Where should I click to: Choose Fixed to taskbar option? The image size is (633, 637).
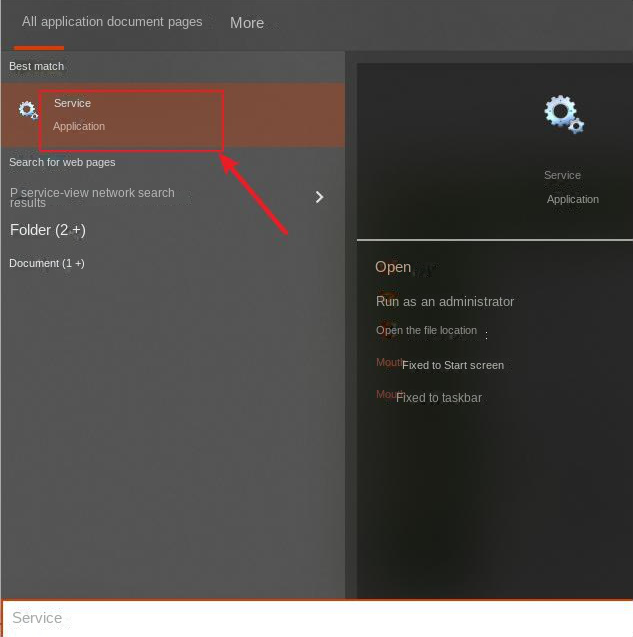(x=439, y=397)
